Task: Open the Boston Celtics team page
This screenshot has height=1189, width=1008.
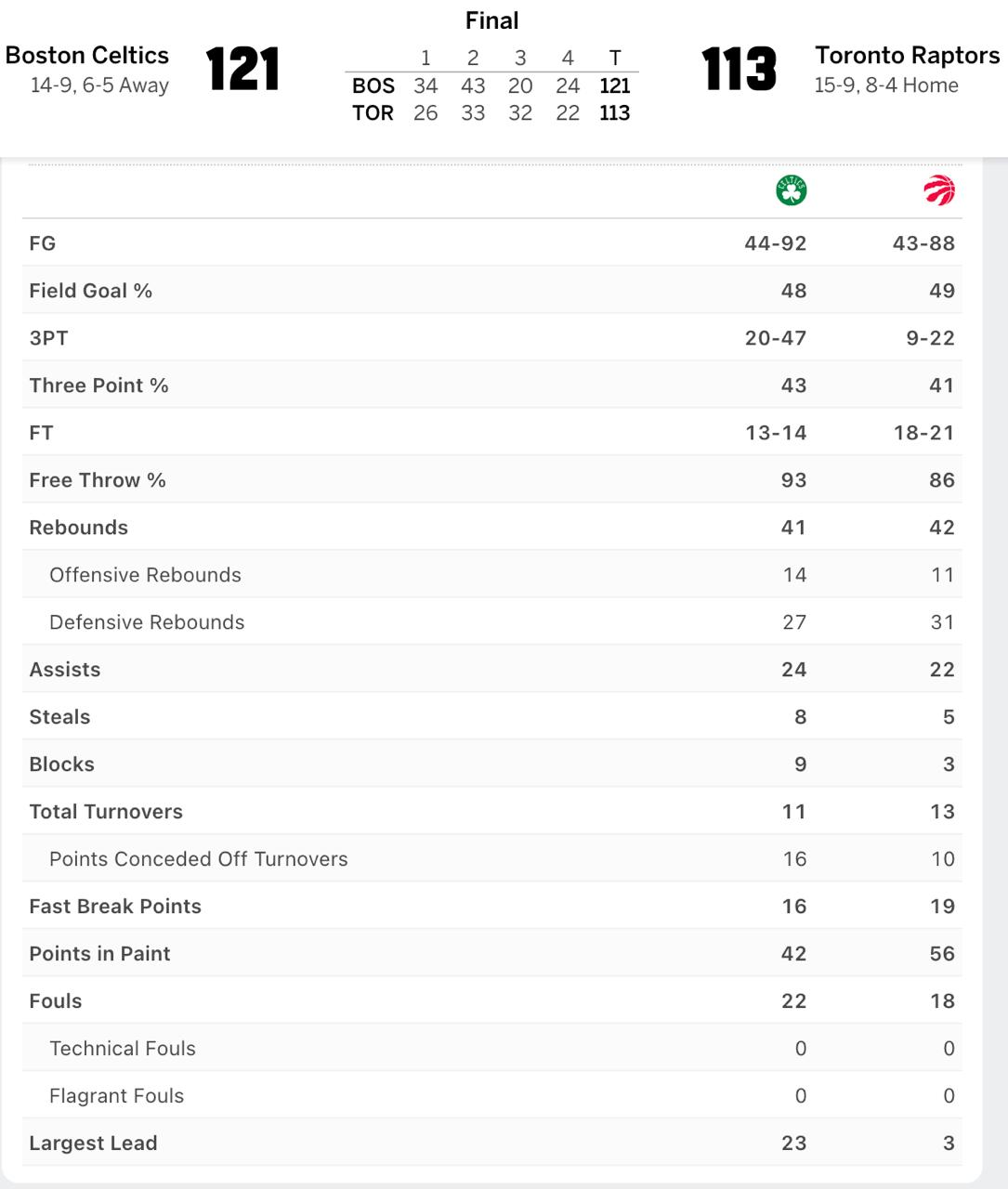Action: (x=87, y=56)
